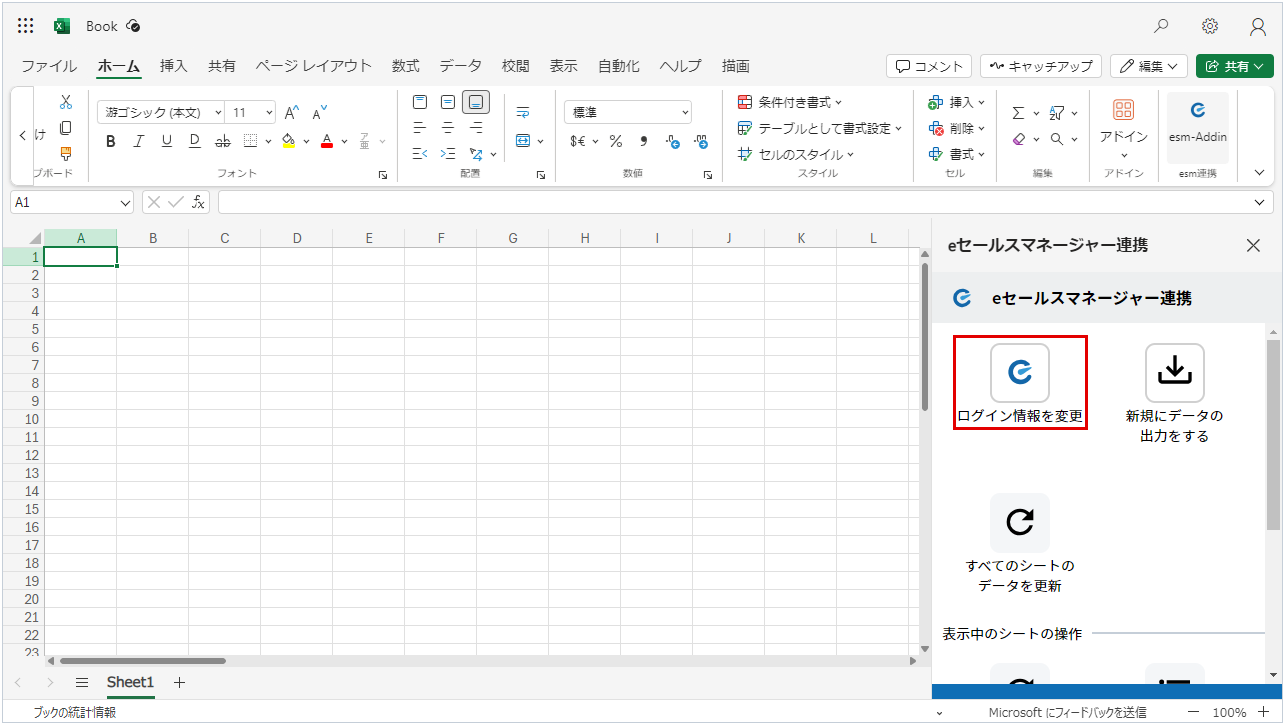Toggle Bold formatting
Viewport: 1284px width, 724px height.
click(111, 141)
